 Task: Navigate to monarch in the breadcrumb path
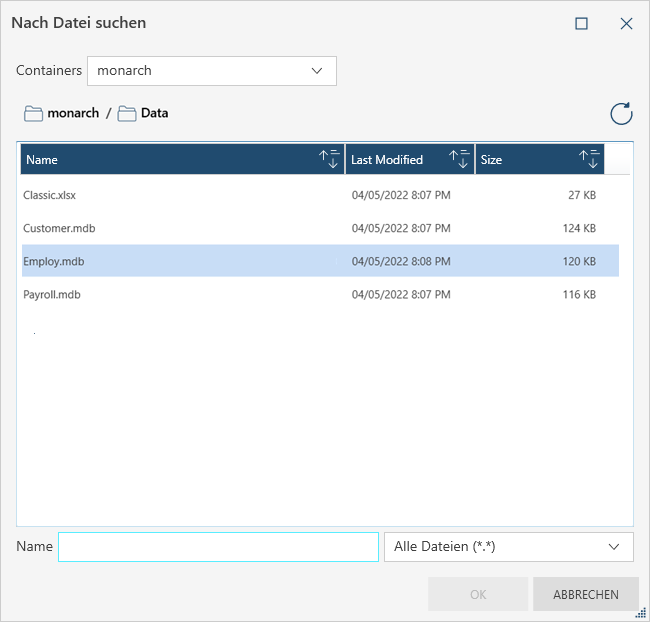point(73,113)
